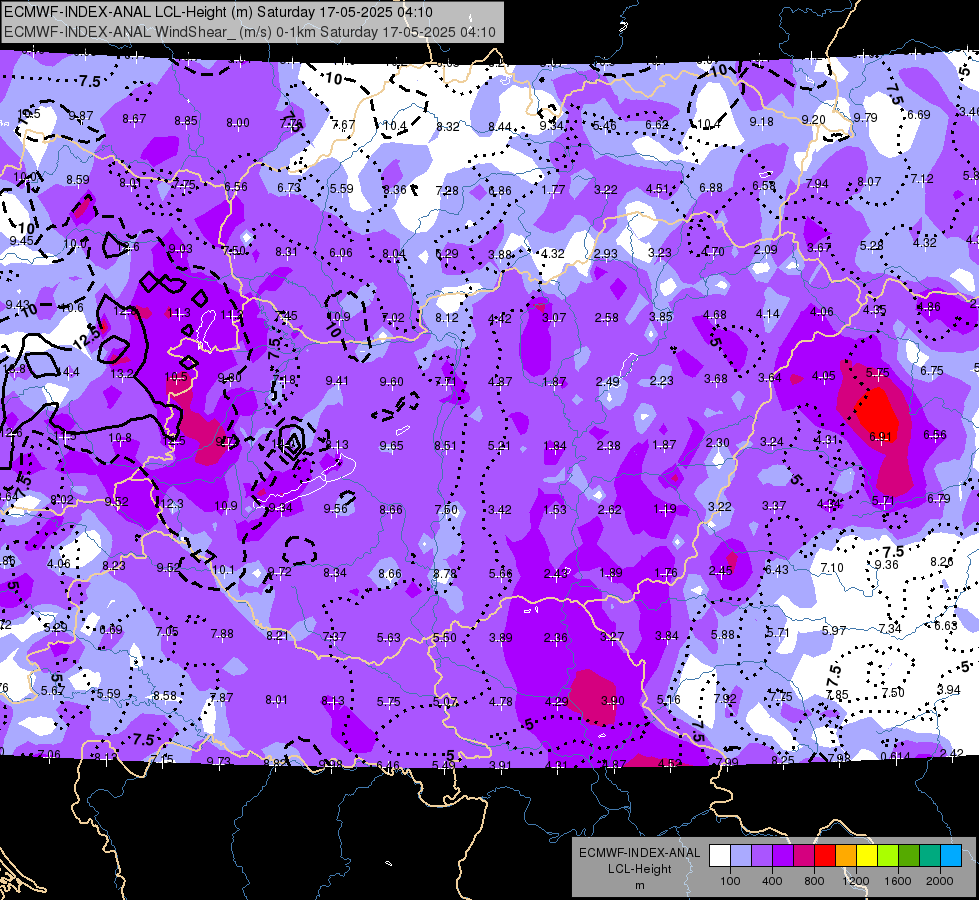Click the grid value 2.38
This screenshot has width=979, height=900.
(x=609, y=445)
